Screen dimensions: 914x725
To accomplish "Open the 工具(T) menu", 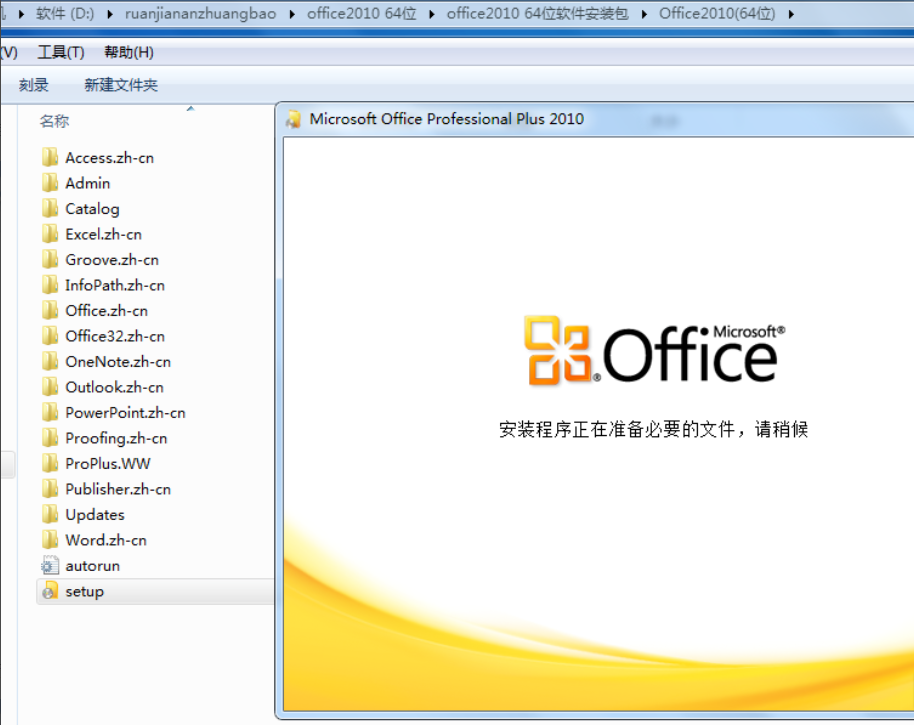I will coord(61,52).
